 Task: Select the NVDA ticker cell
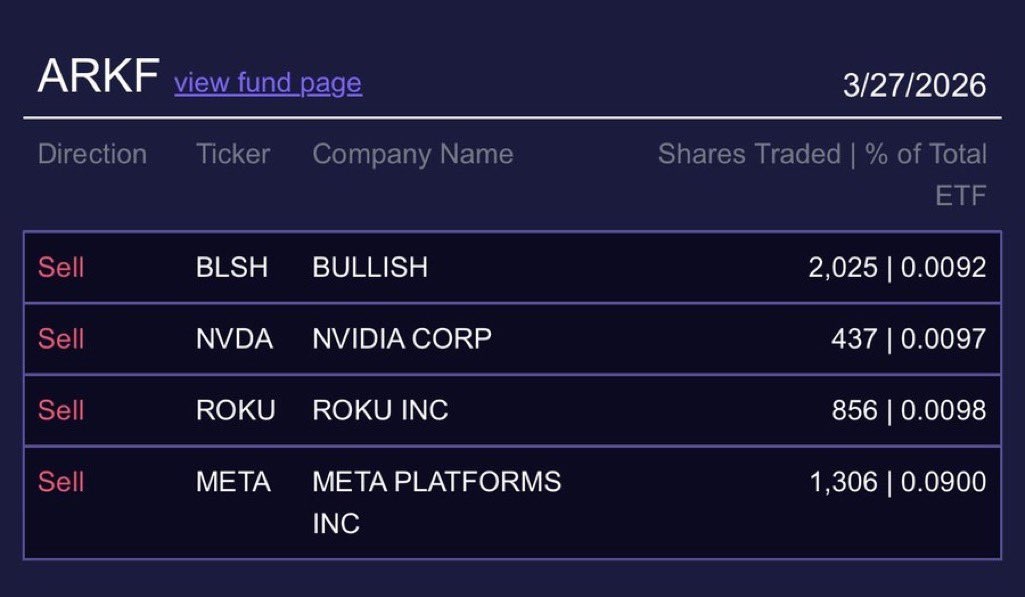coord(234,339)
